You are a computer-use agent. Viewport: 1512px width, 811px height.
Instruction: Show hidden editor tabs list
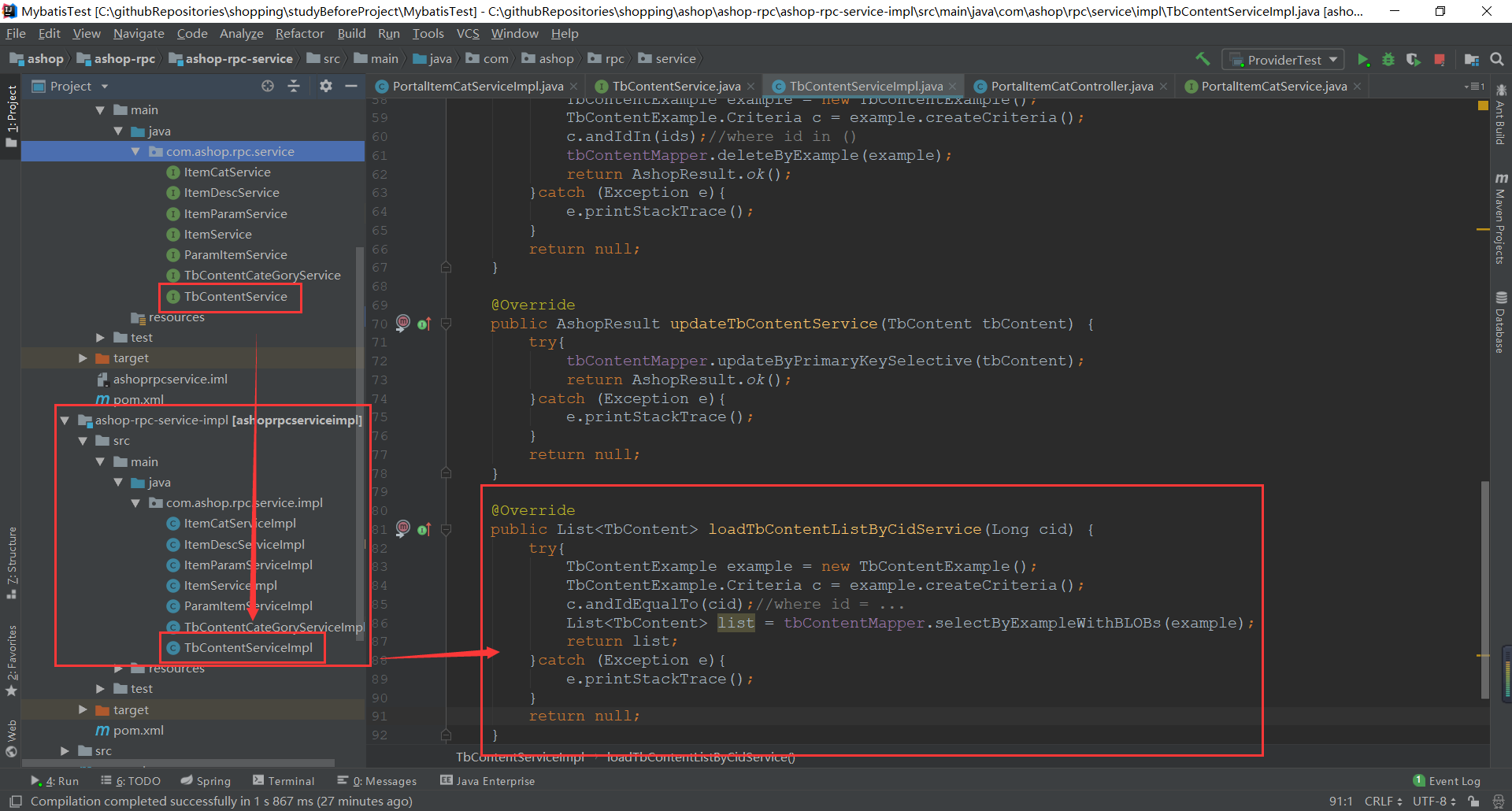point(1474,86)
